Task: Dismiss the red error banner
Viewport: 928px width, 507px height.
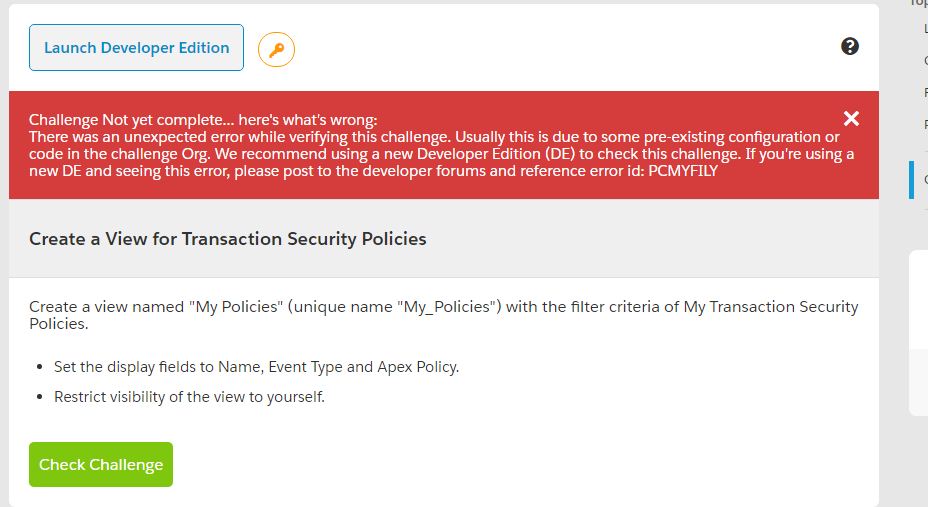Action: point(851,119)
